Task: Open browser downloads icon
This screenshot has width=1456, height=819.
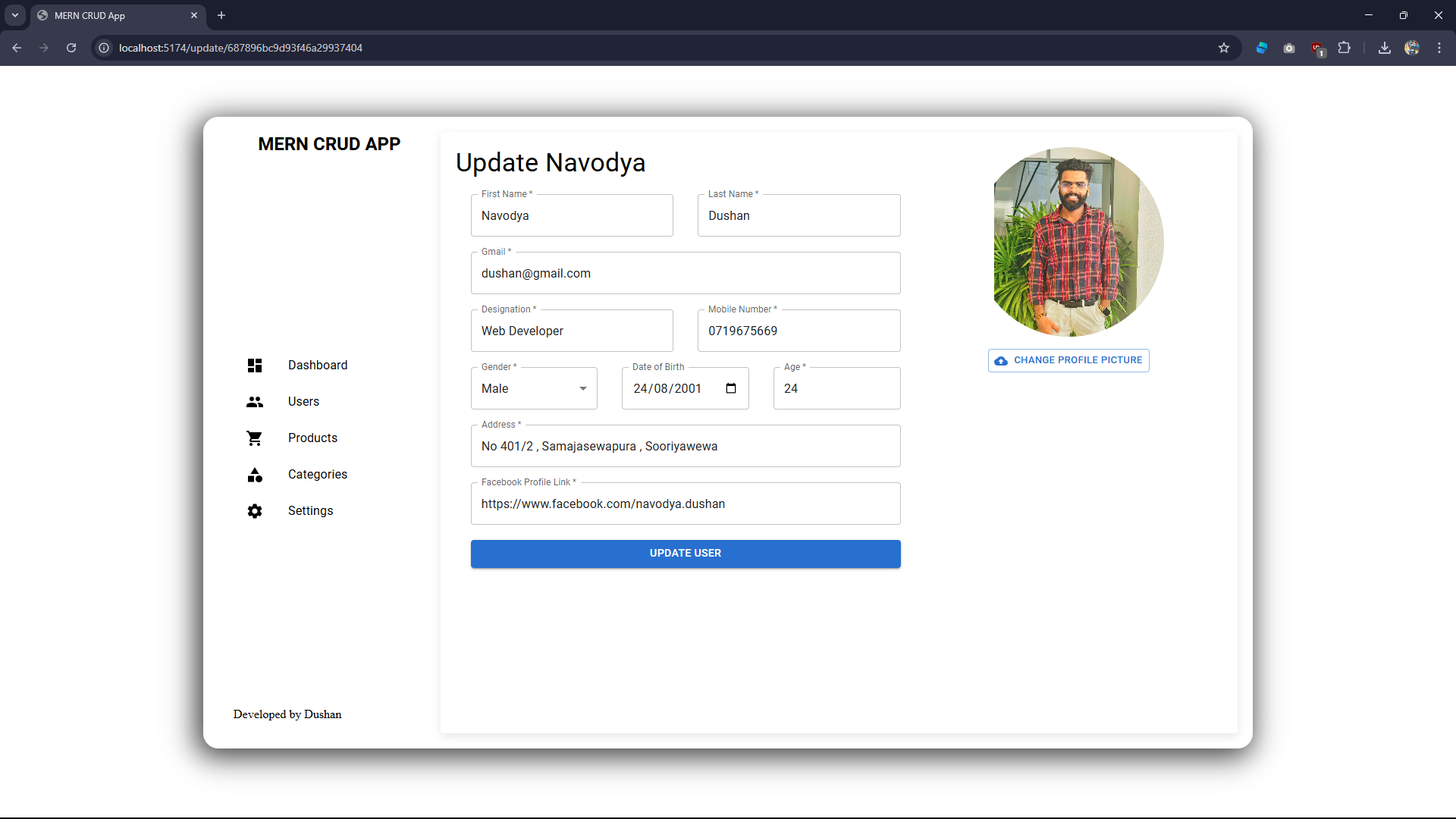Action: pos(1385,48)
